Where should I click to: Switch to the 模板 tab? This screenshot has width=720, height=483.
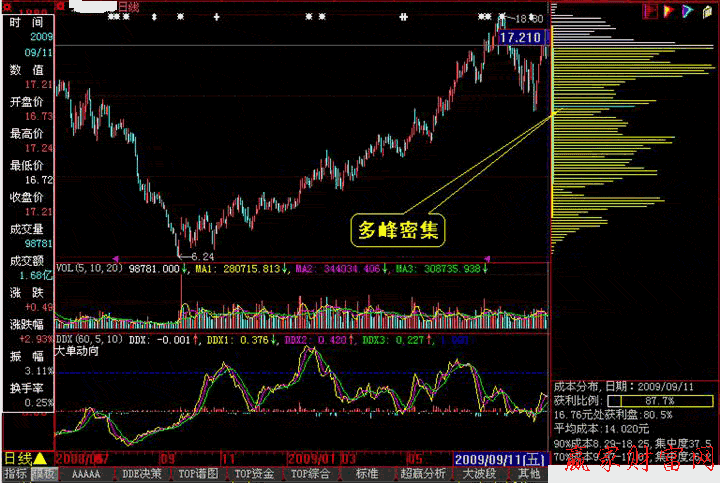43,473
